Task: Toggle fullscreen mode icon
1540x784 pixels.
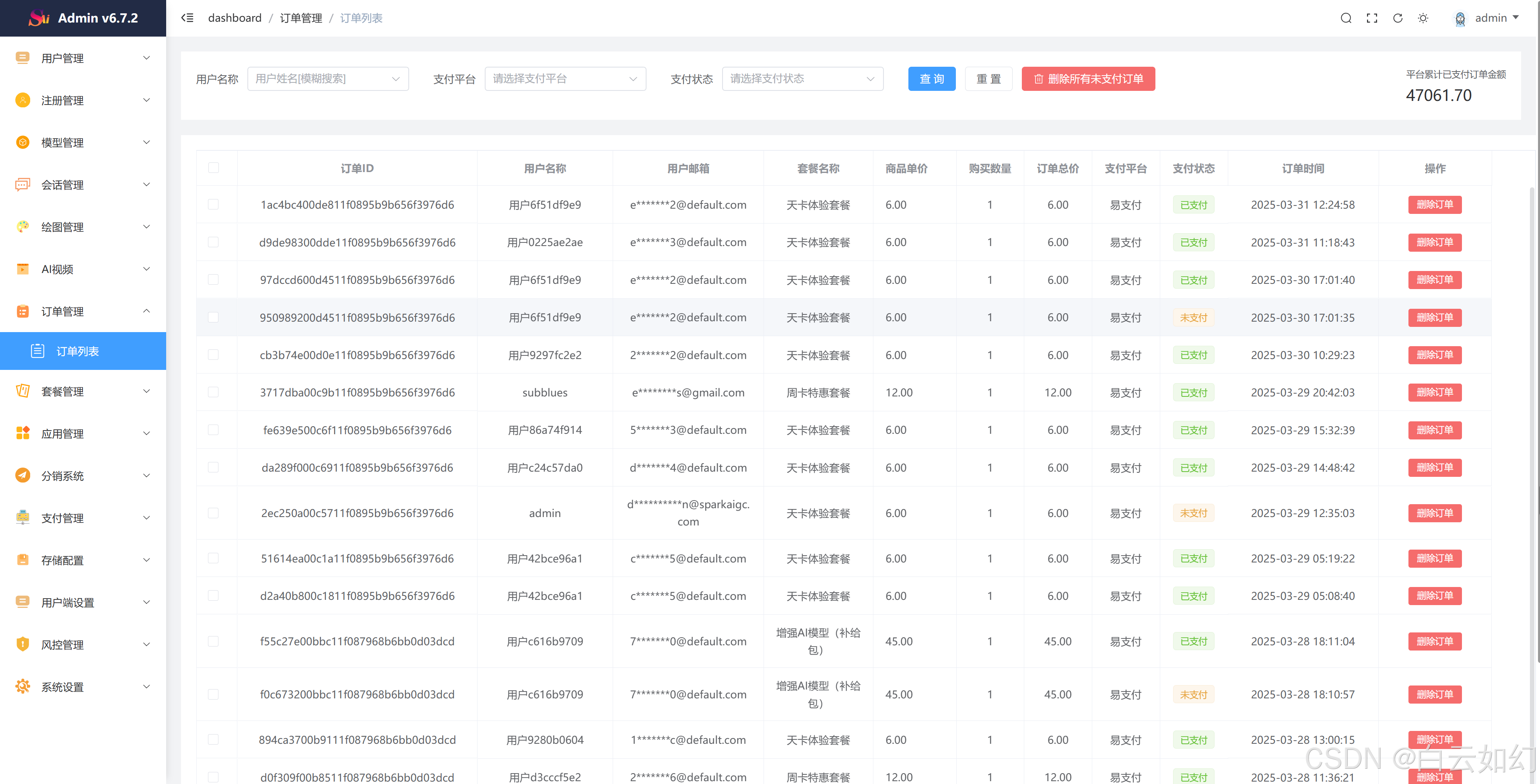Action: coord(1372,18)
